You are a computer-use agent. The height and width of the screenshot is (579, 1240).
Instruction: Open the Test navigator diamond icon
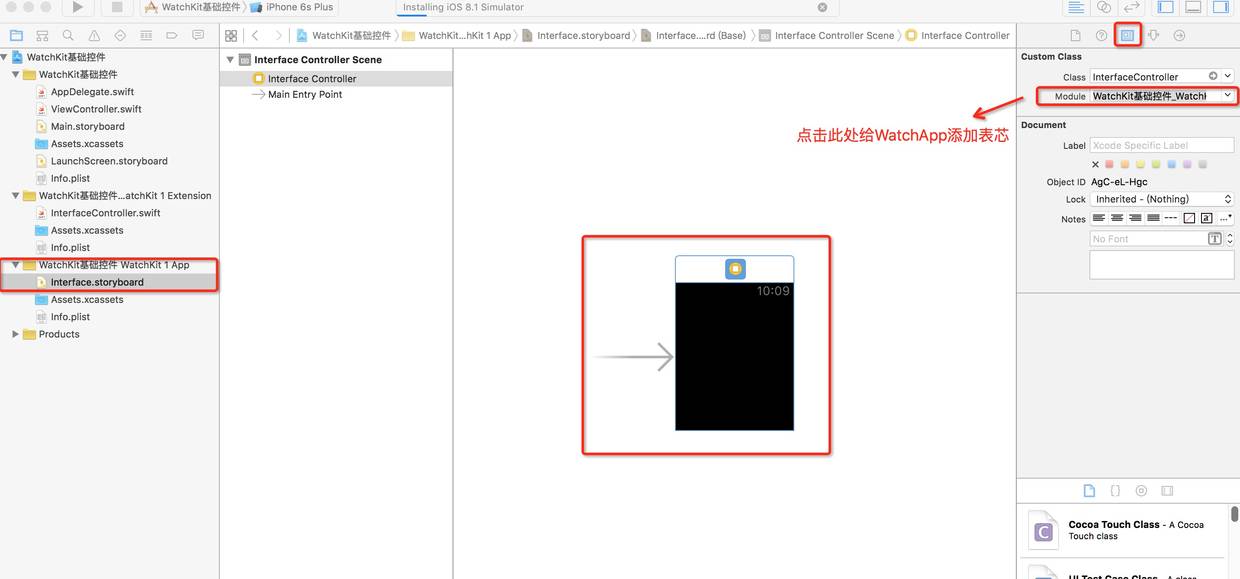[120, 35]
